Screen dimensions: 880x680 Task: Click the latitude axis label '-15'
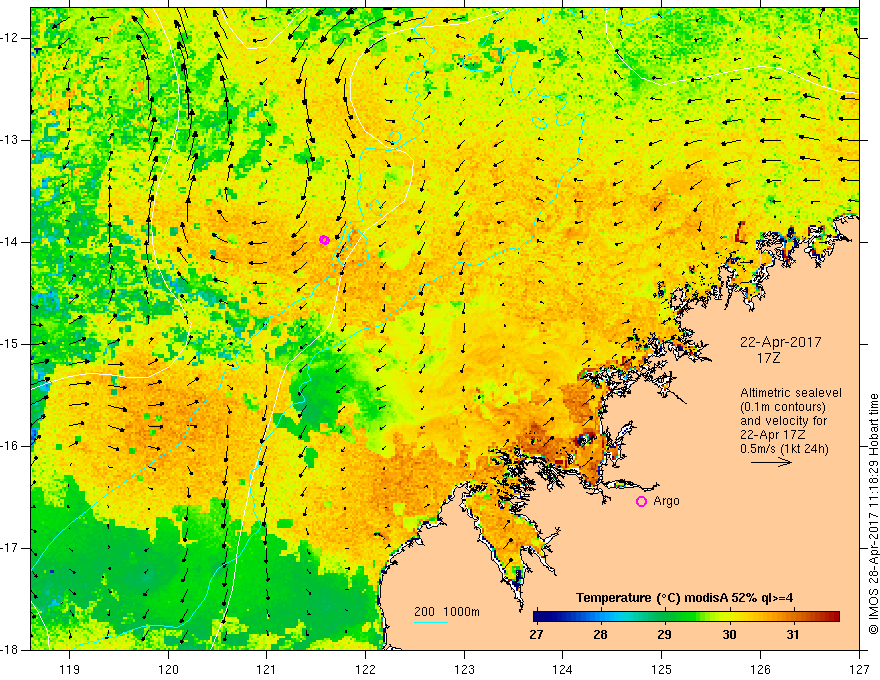coord(11,344)
